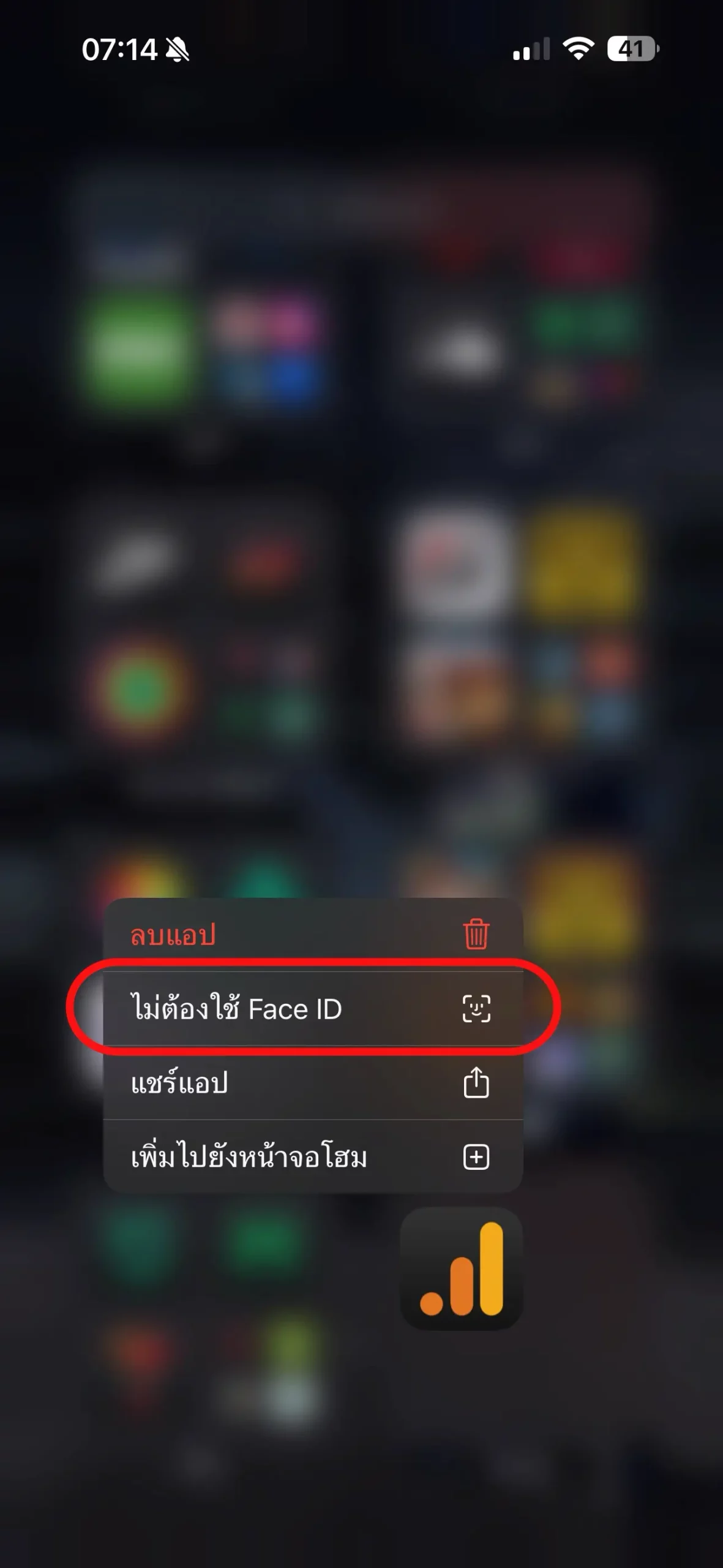Tap the 07:14 clock in status bar

coord(119,50)
